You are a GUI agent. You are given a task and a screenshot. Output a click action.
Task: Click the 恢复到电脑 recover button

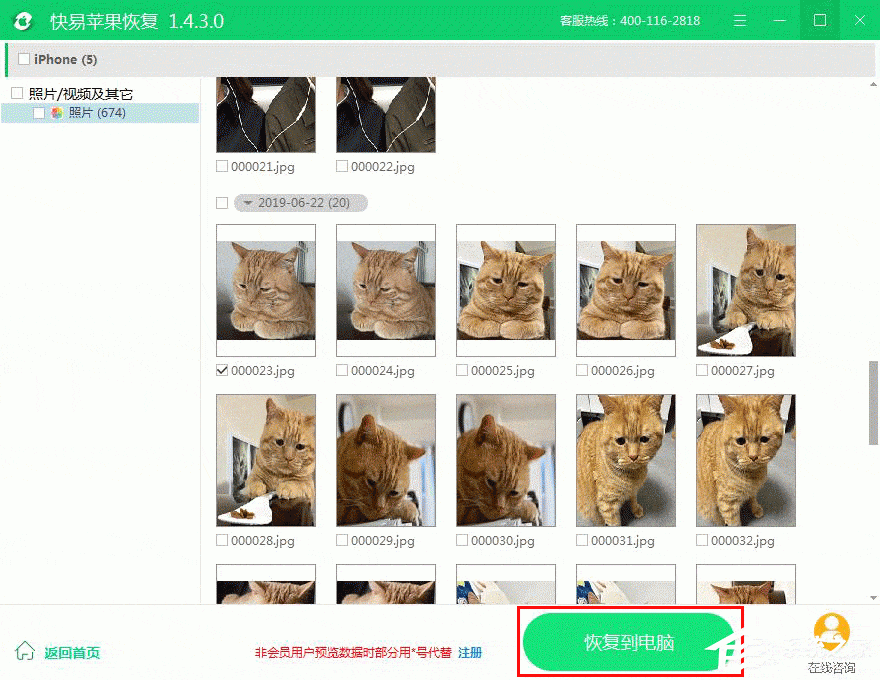pos(629,642)
